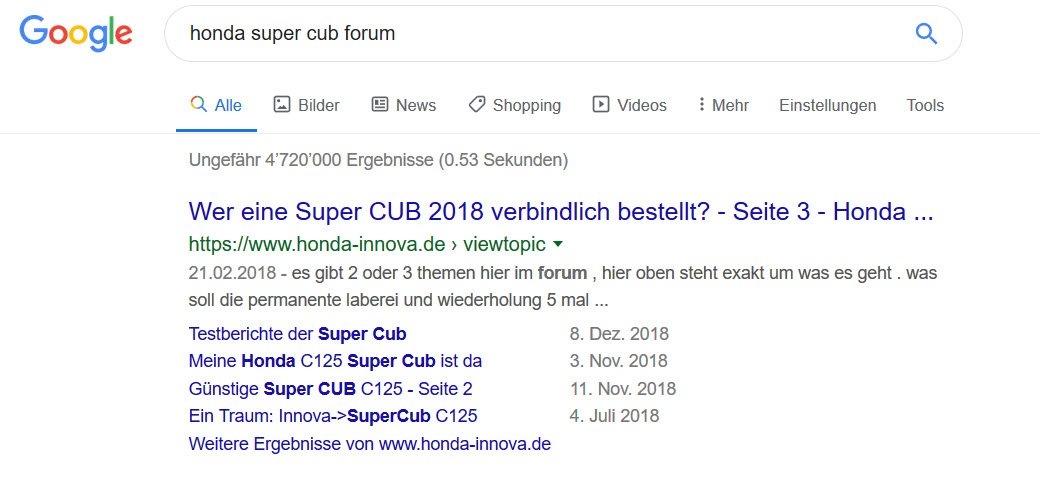This screenshot has width=1040, height=478.
Task: Switch to the Bilder tab
Action: point(318,105)
